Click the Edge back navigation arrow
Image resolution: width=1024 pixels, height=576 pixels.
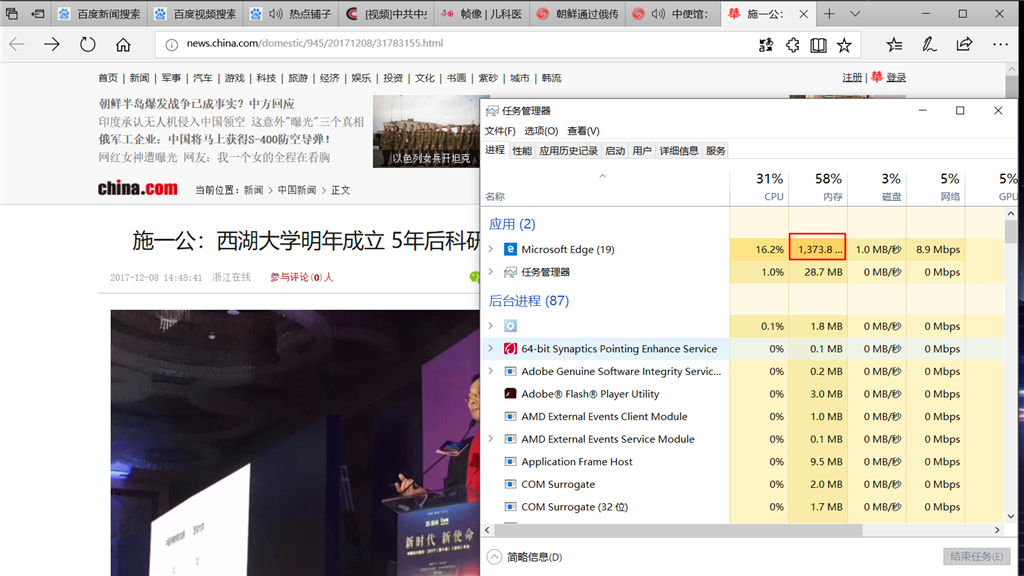pos(17,44)
